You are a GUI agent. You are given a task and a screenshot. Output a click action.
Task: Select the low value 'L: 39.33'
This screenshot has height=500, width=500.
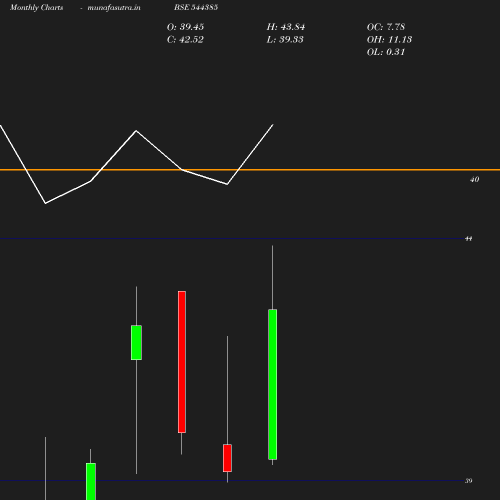point(285,39)
